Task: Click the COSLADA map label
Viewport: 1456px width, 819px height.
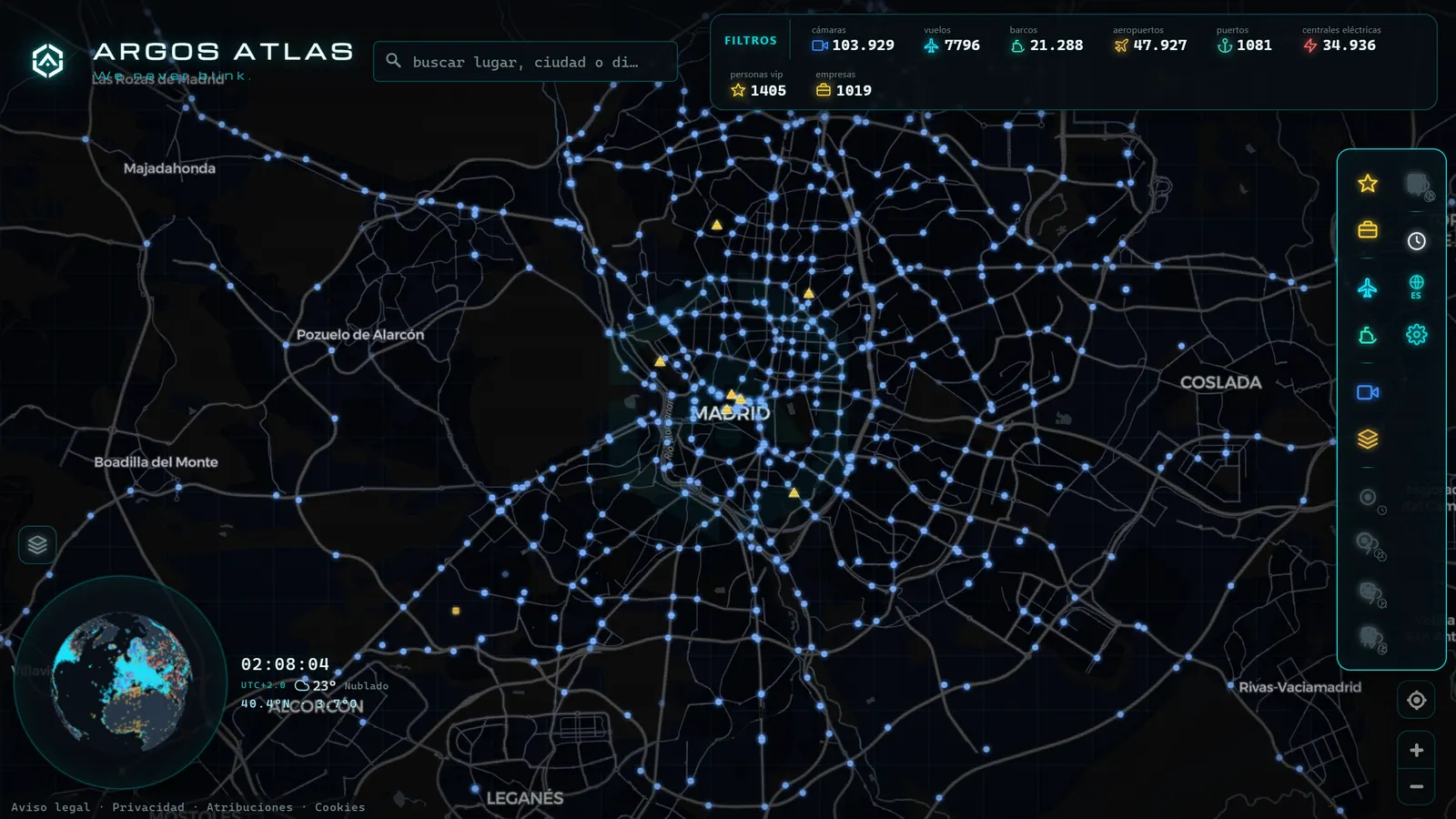Action: tap(1221, 383)
